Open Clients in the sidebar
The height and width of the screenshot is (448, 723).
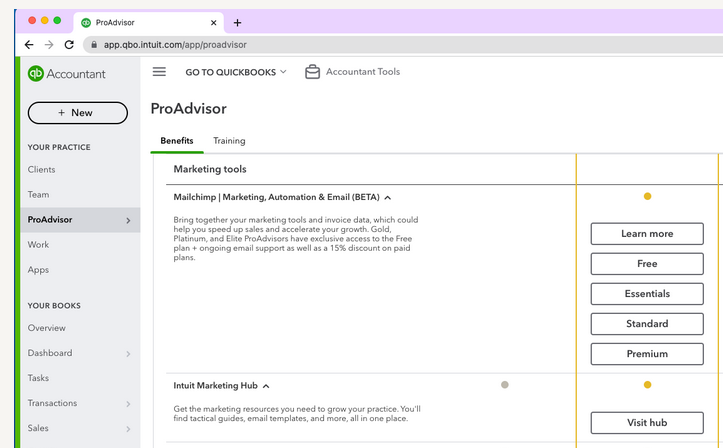click(x=42, y=170)
